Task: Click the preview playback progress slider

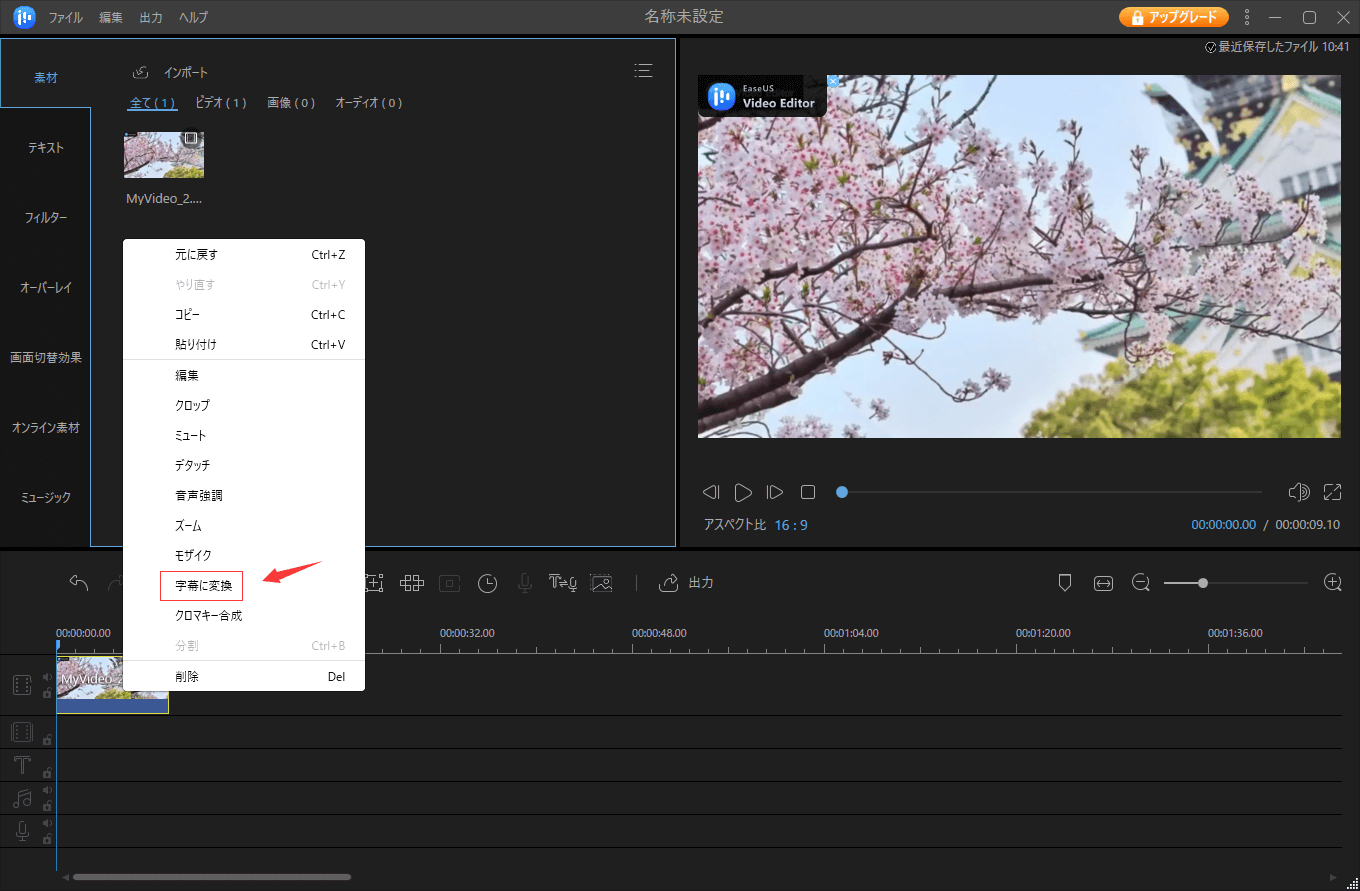Action: pyautogui.click(x=1049, y=492)
